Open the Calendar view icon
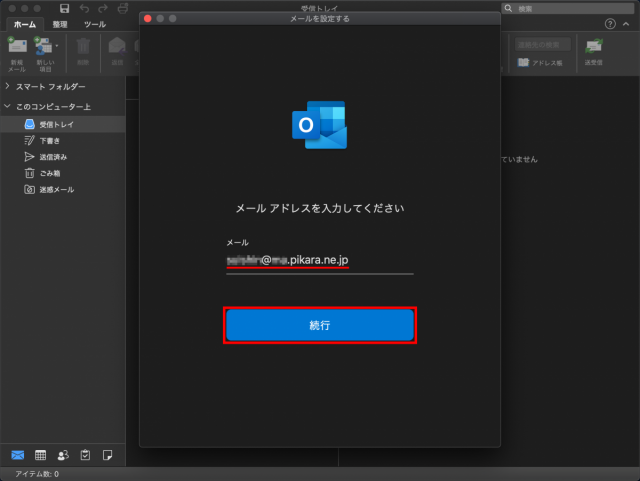 [x=41, y=454]
